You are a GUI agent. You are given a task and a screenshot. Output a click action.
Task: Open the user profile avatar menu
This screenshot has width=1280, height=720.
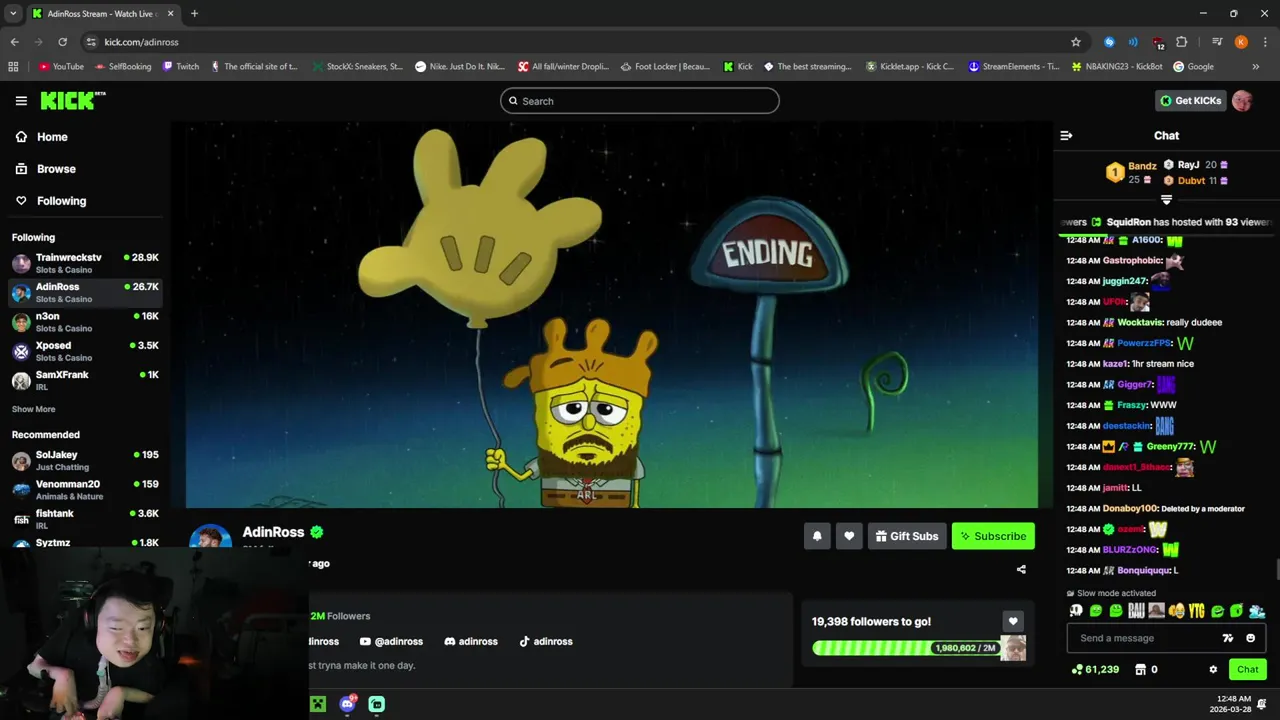pos(1242,101)
